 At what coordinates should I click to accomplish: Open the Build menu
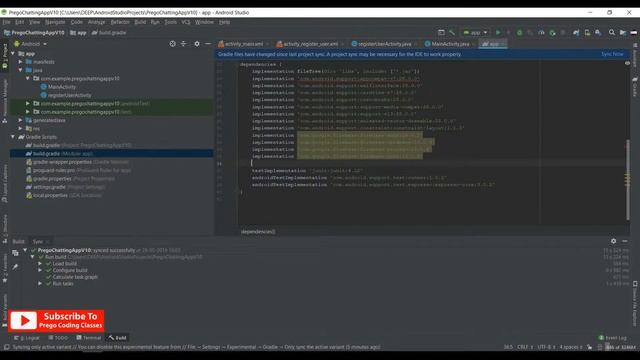point(140,22)
